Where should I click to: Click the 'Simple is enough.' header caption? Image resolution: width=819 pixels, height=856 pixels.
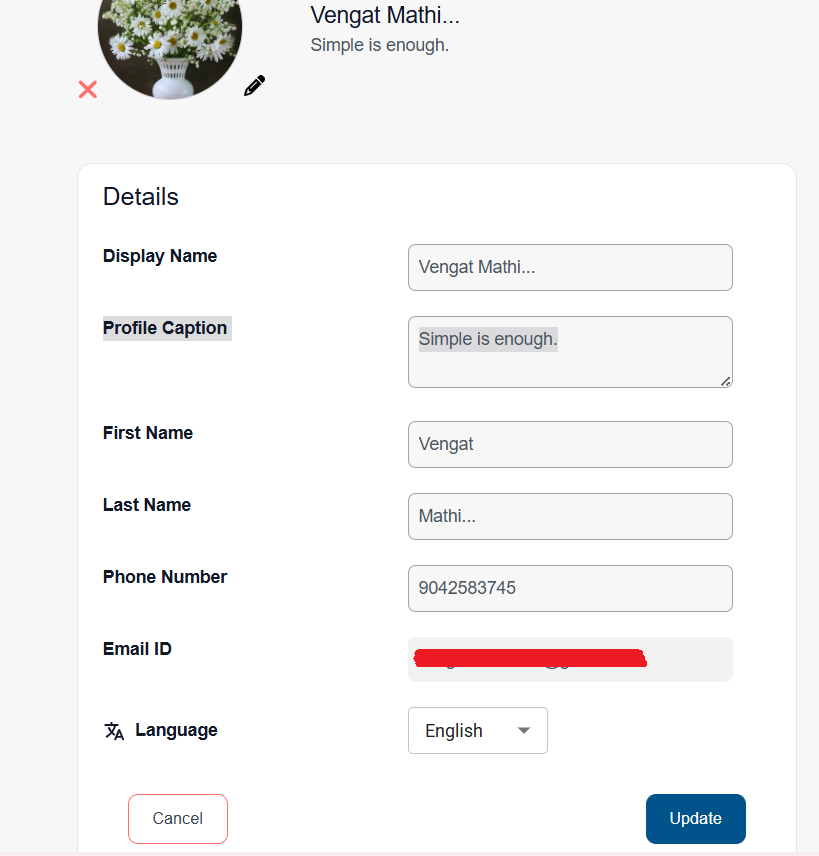(x=379, y=45)
